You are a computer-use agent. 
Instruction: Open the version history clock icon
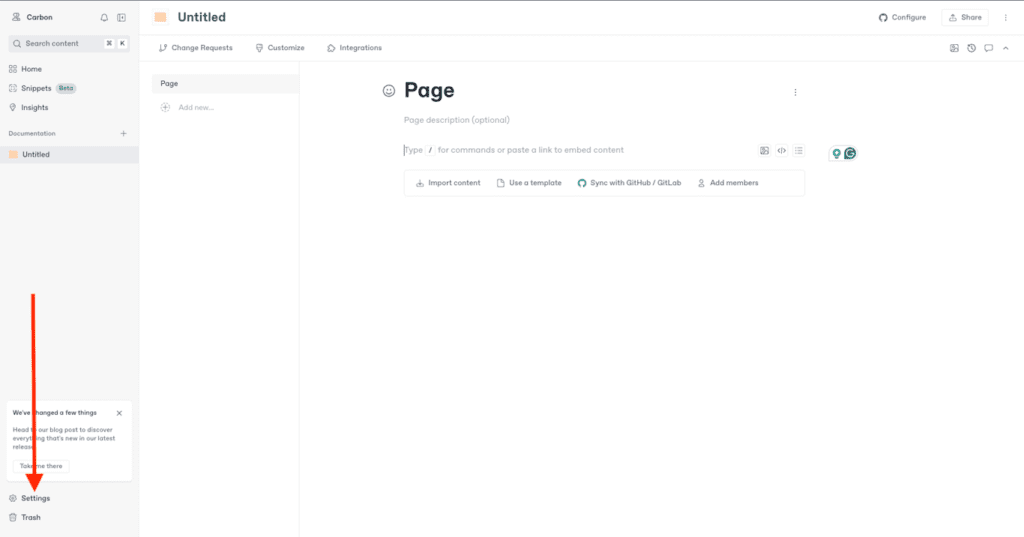point(971,48)
